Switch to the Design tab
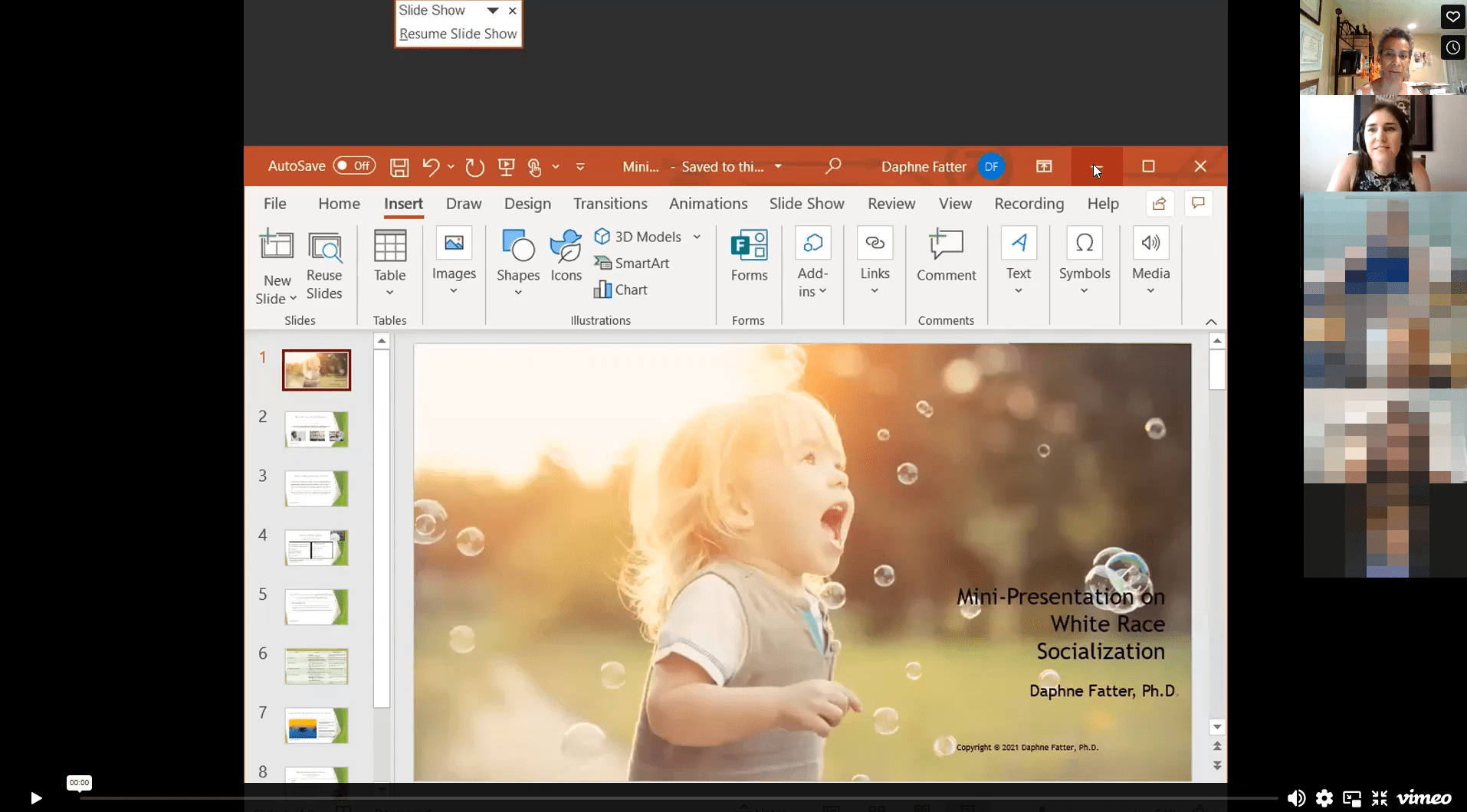1467x812 pixels. [x=527, y=204]
